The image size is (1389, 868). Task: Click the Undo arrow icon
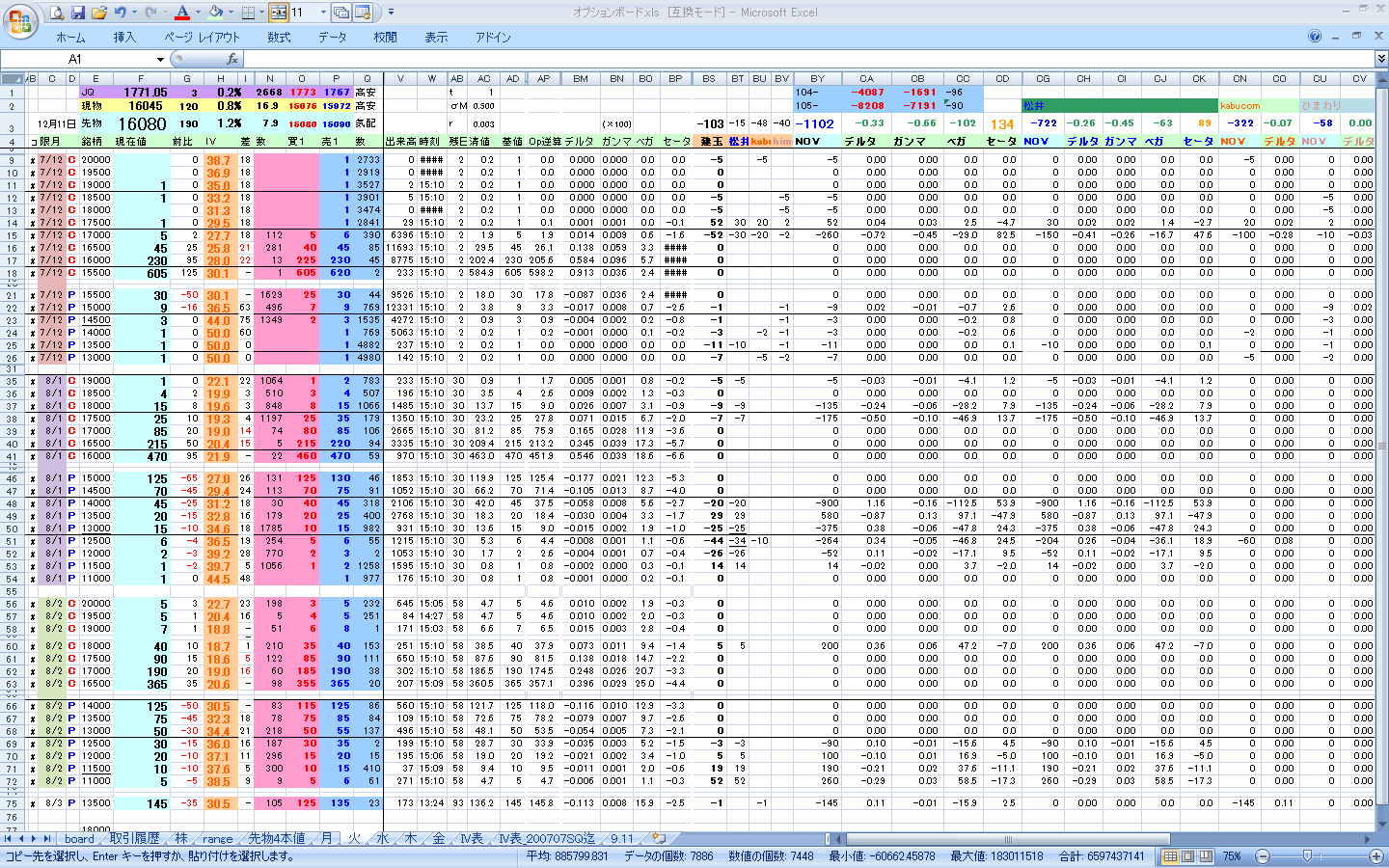click(121, 13)
